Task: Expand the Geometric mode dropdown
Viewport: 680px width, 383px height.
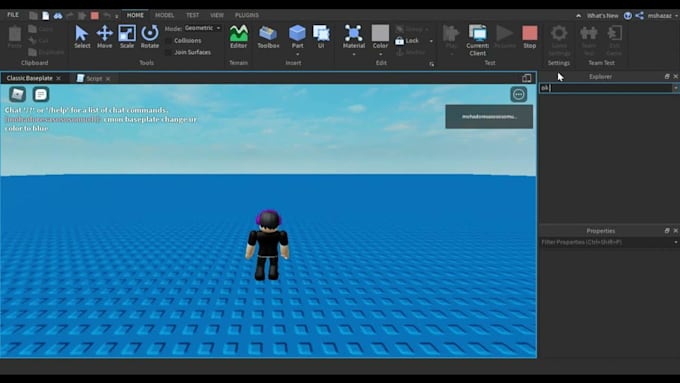Action: 203,28
